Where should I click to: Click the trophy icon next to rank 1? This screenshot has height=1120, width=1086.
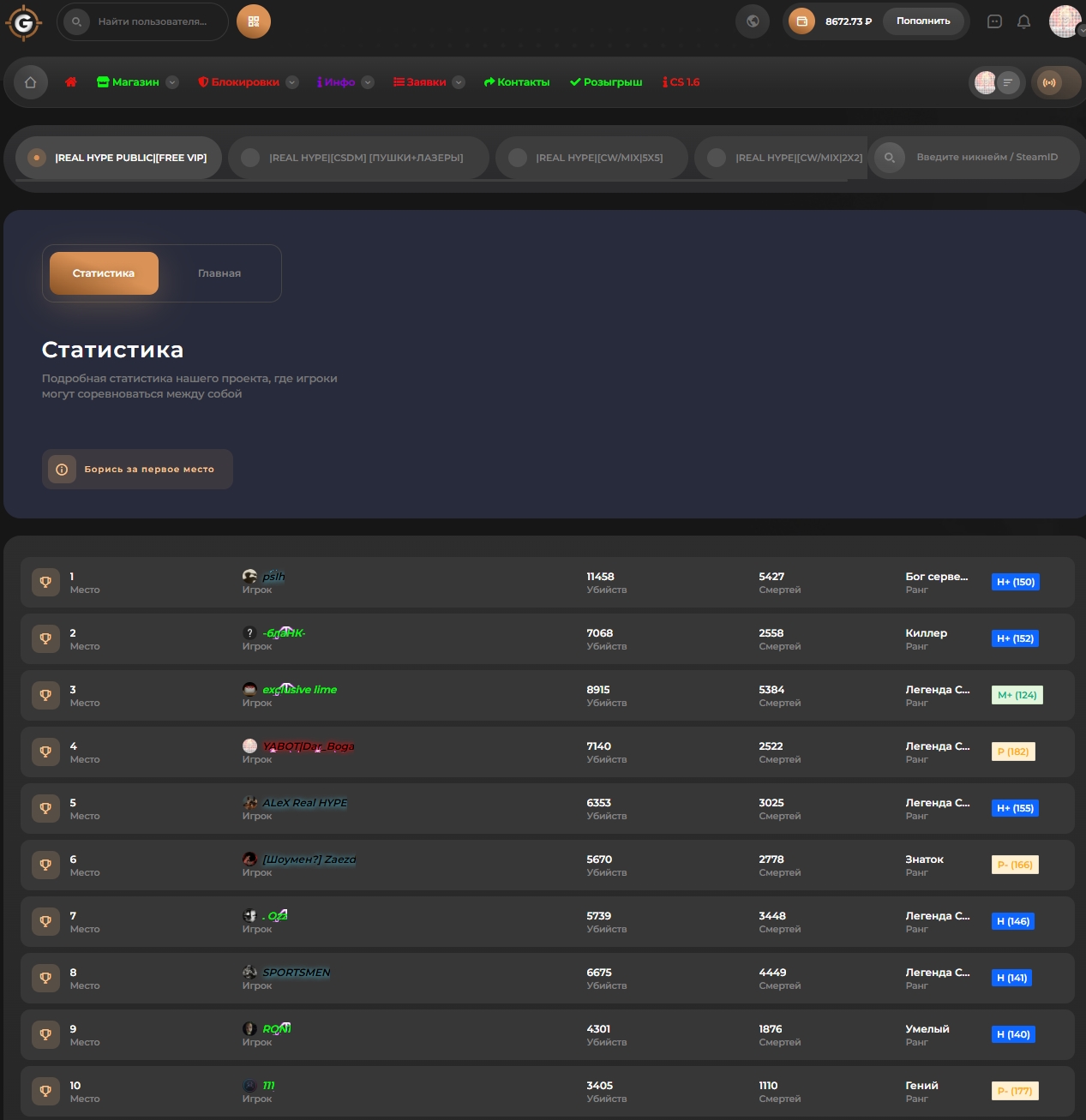pyautogui.click(x=45, y=582)
